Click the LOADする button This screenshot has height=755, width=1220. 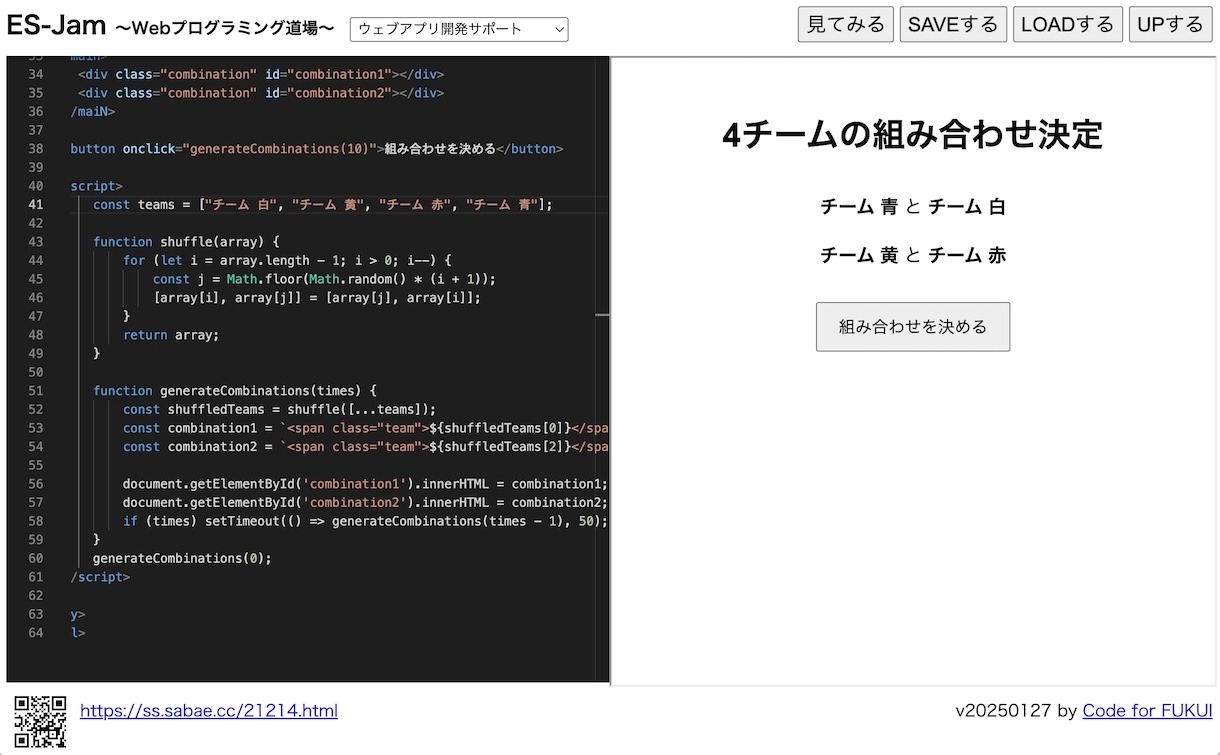pos(1067,25)
